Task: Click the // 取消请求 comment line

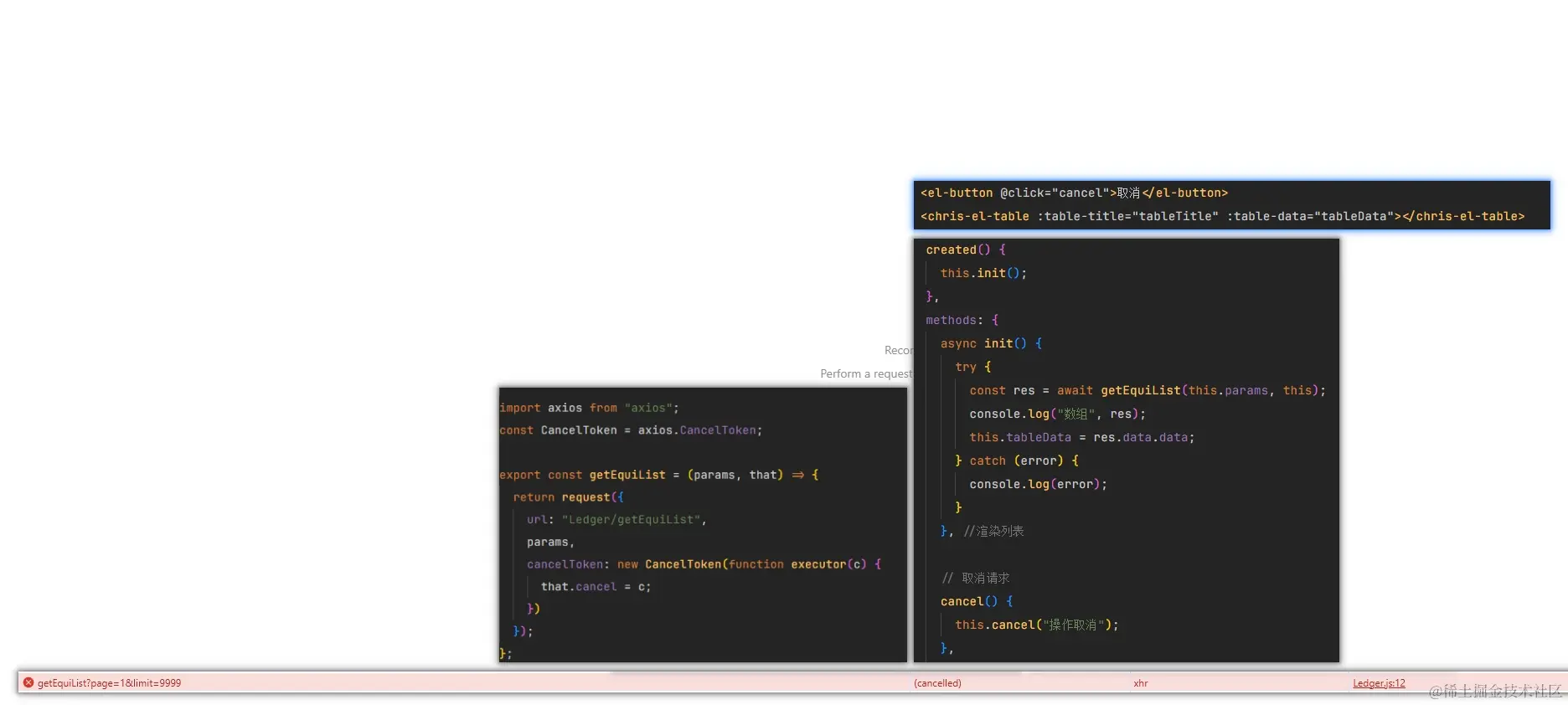Action: click(976, 578)
